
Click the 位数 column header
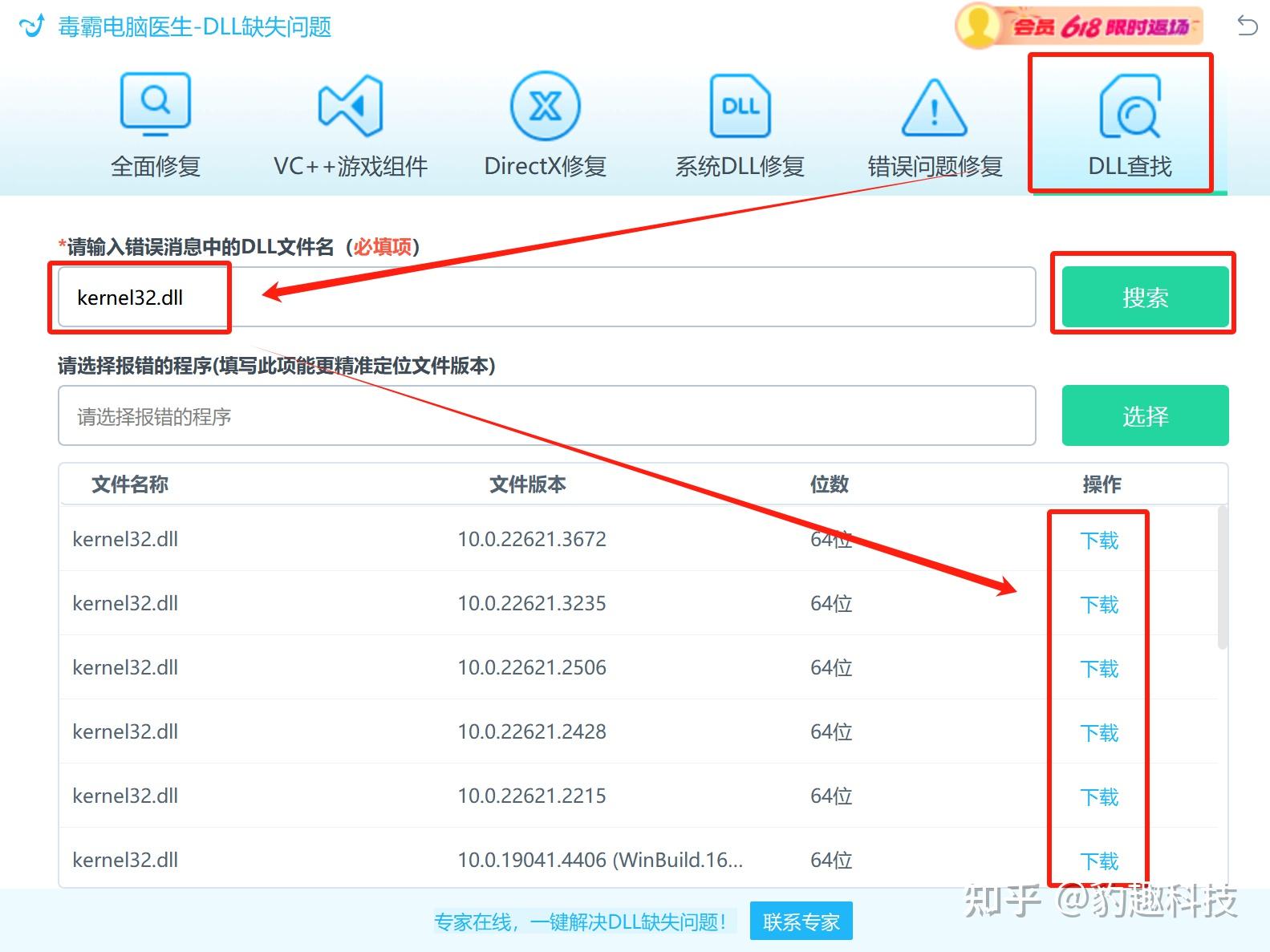tap(830, 484)
